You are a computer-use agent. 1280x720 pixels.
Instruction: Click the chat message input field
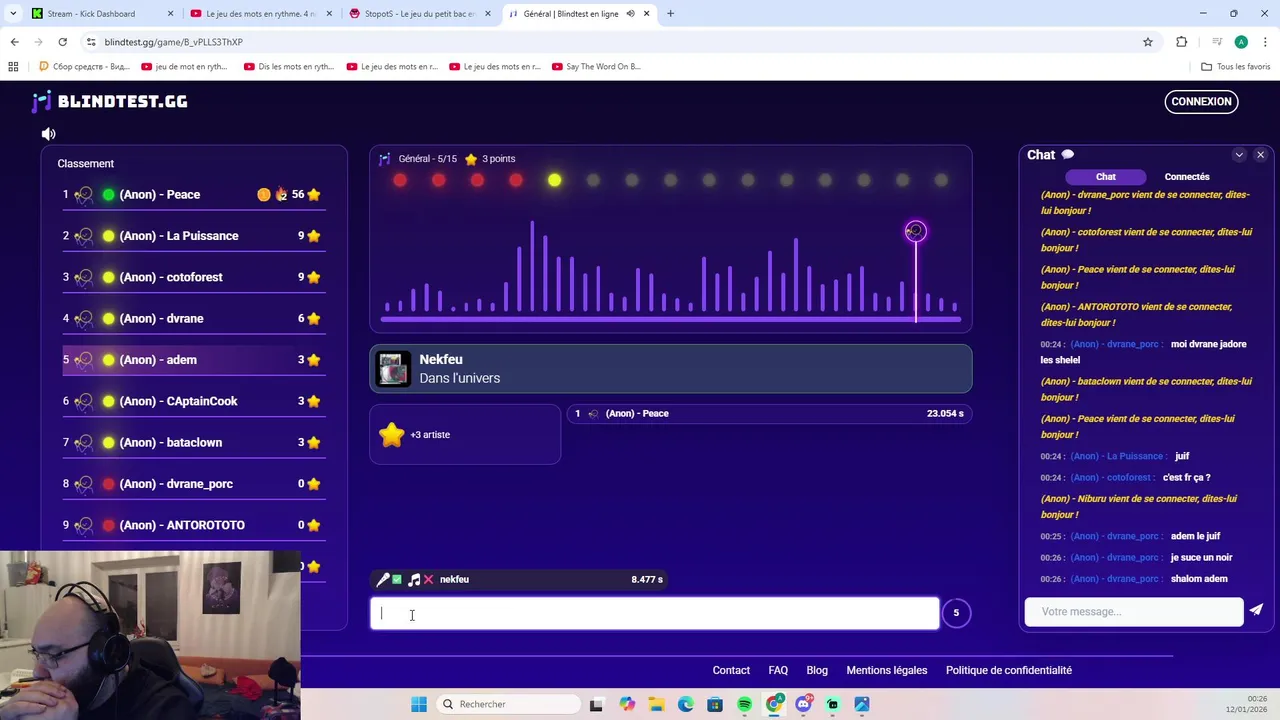coord(1133,612)
